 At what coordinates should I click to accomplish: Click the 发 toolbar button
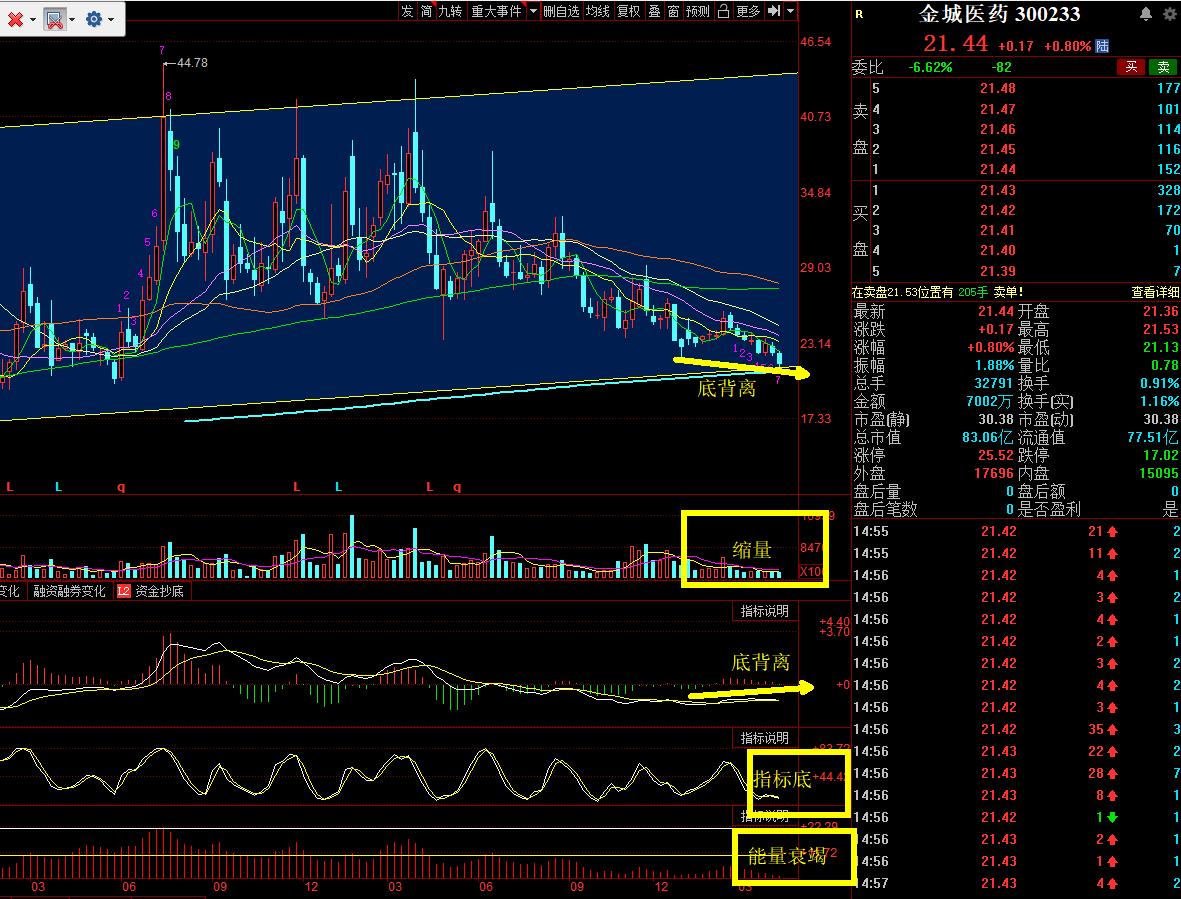407,11
